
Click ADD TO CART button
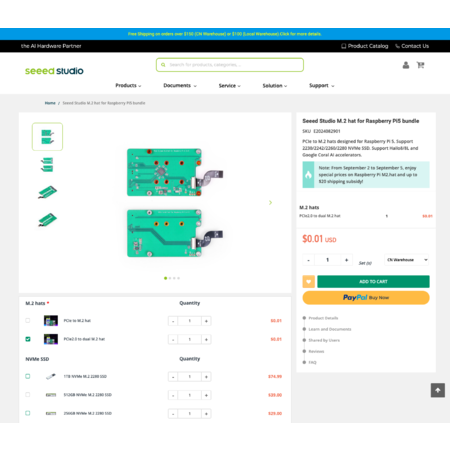(373, 282)
